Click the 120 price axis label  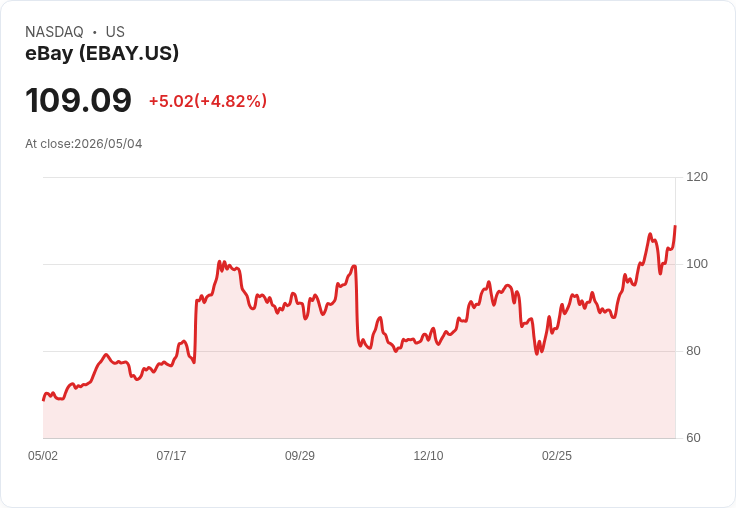[697, 177]
